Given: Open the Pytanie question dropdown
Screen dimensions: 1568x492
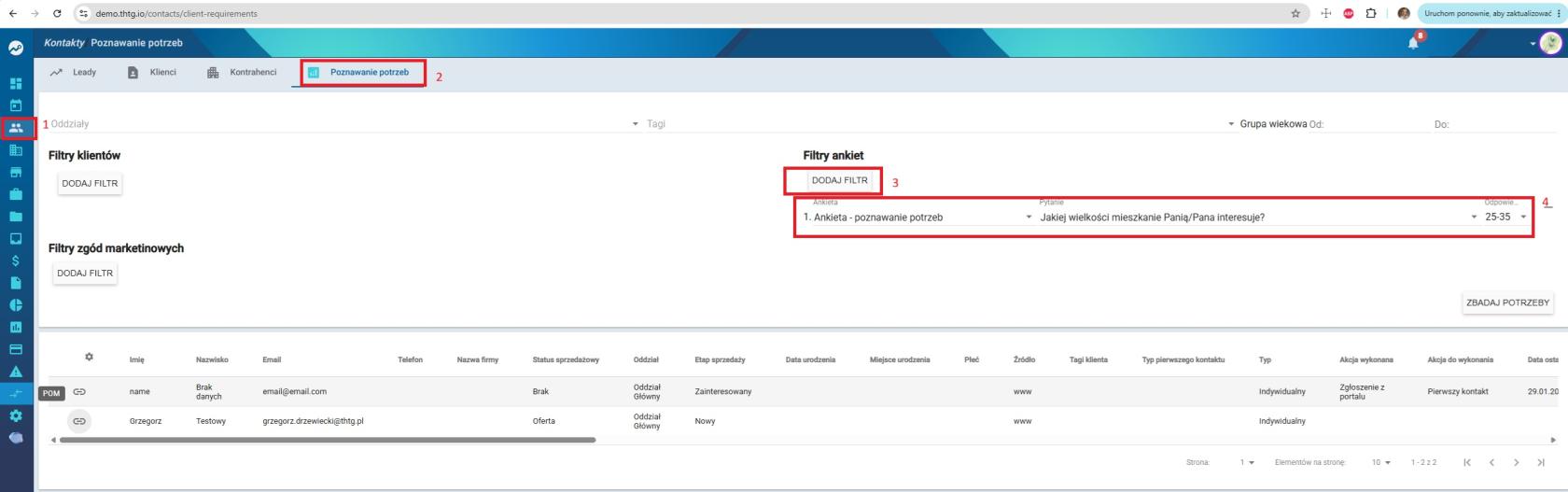Looking at the screenshot, I should 1258,217.
